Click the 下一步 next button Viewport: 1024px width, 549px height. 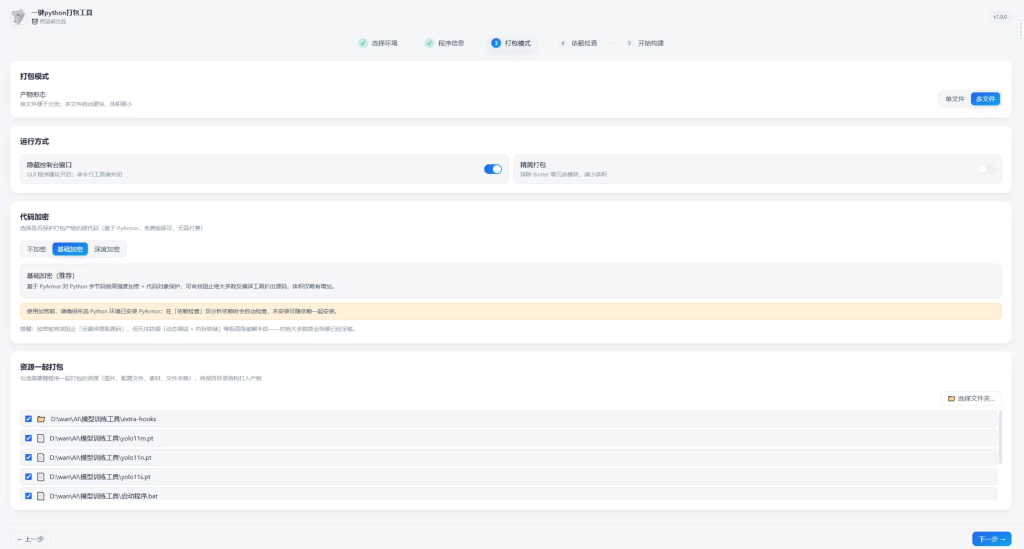coord(991,539)
